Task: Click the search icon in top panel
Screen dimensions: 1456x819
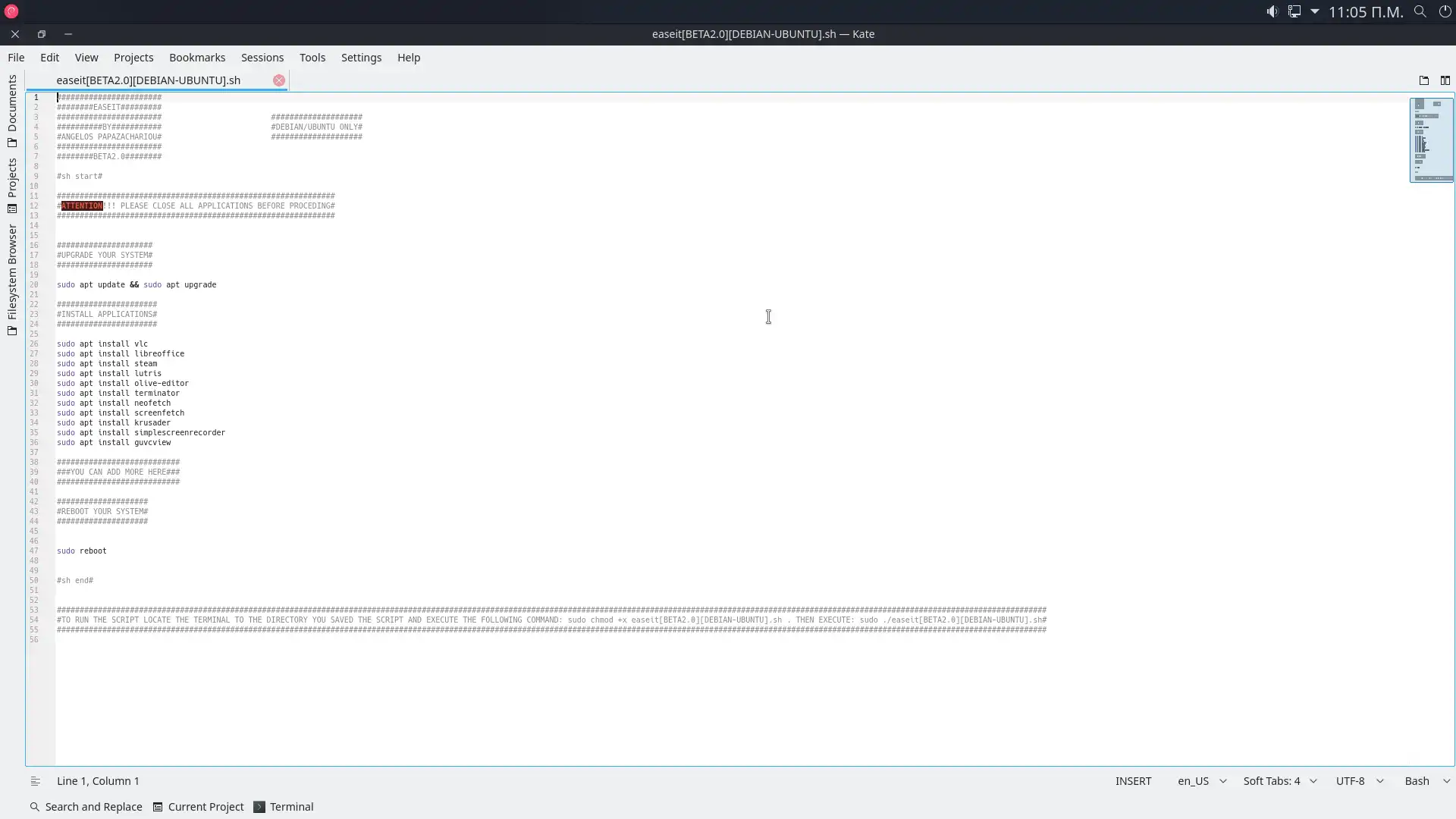Action: pos(1420,11)
